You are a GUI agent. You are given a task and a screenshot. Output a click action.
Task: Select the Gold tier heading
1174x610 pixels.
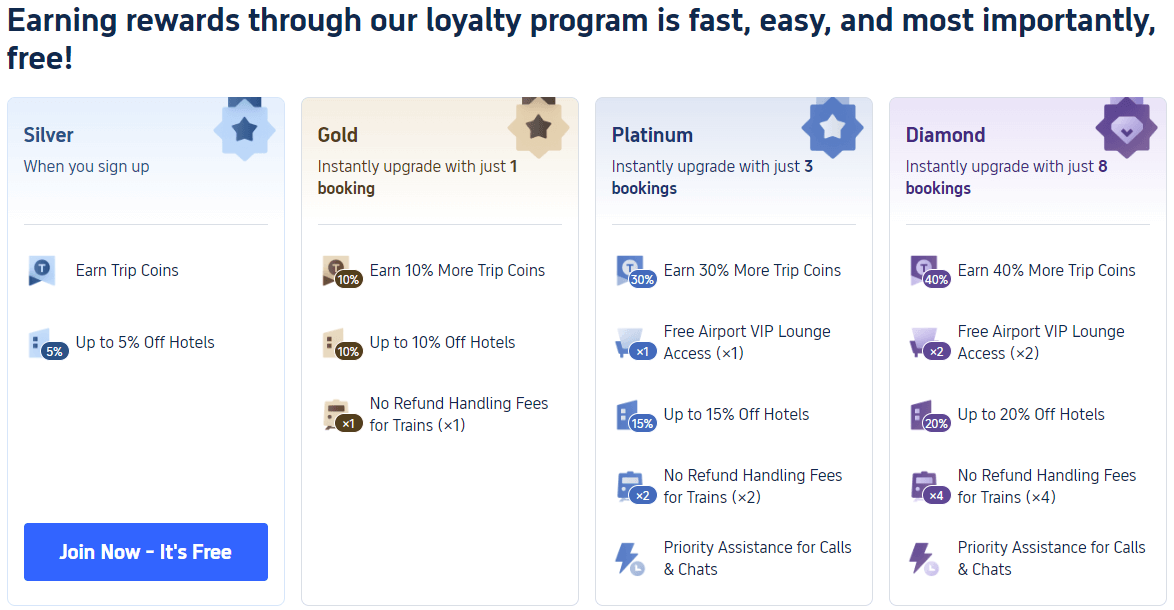click(x=338, y=135)
